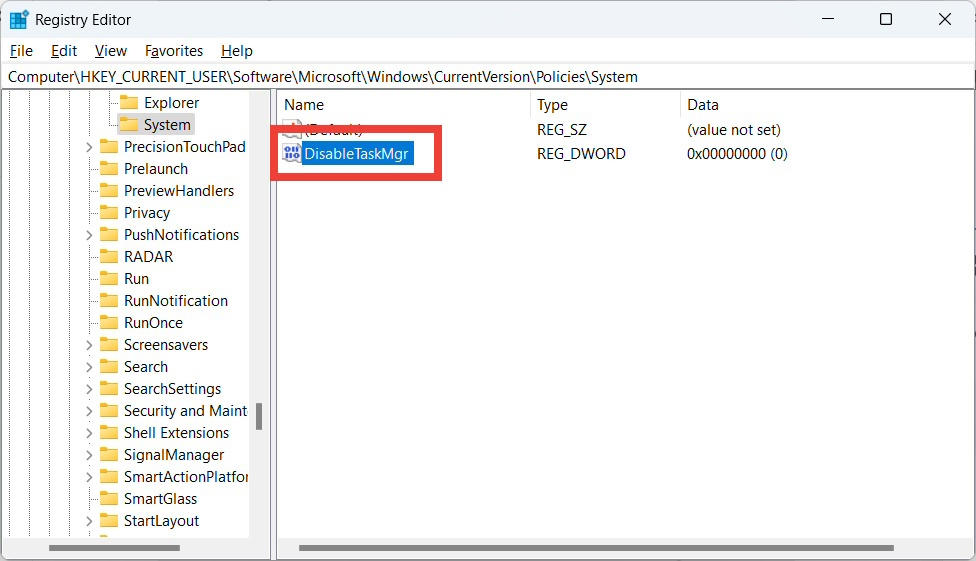This screenshot has width=976, height=561.
Task: Click the RunNotification folder icon
Action: tap(109, 300)
